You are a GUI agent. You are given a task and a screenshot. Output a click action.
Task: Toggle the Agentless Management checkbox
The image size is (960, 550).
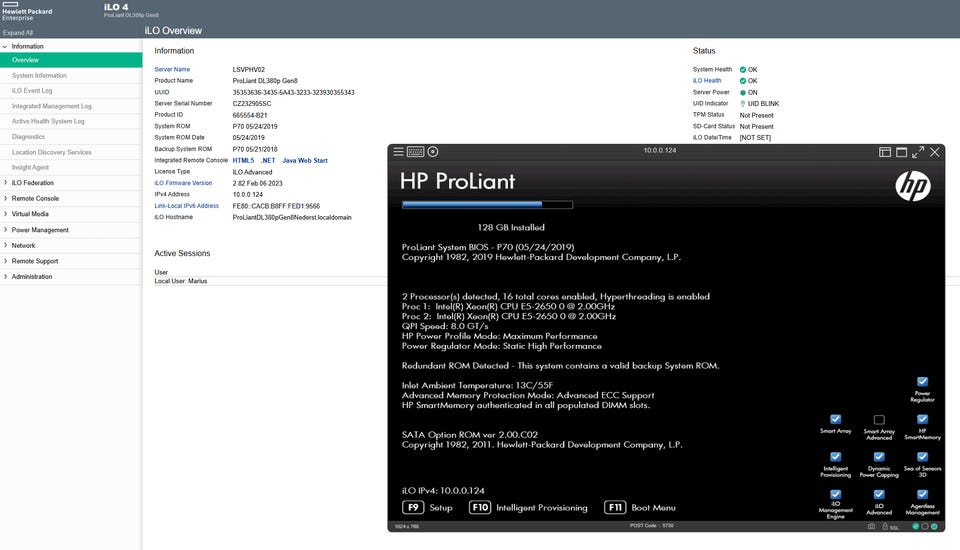(x=922, y=494)
